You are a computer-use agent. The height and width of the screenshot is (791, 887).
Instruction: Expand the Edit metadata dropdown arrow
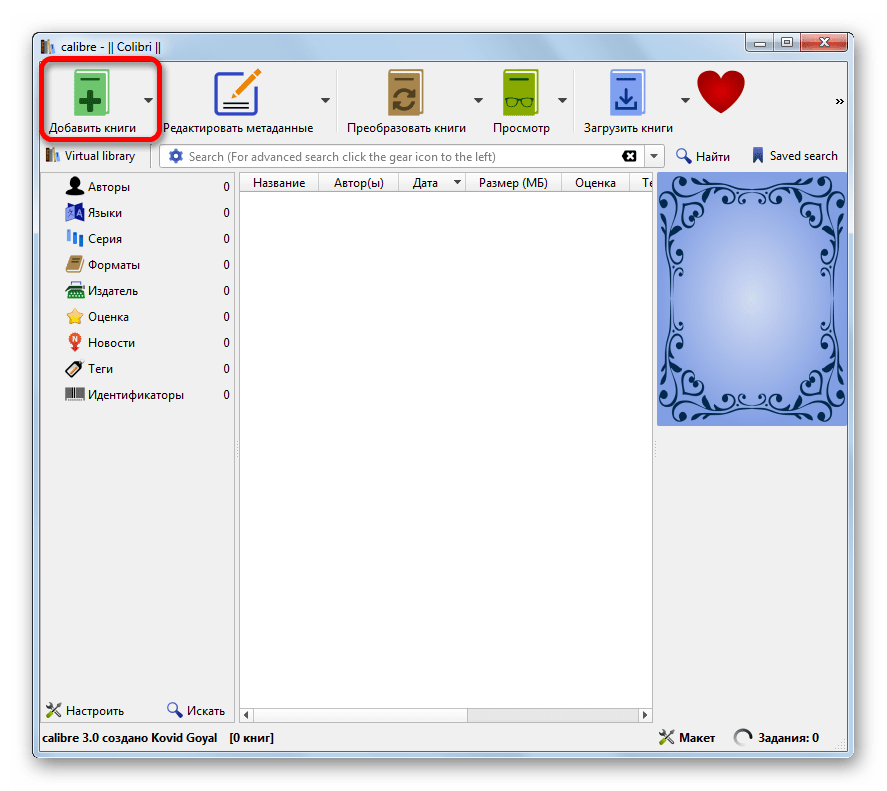pyautogui.click(x=325, y=100)
